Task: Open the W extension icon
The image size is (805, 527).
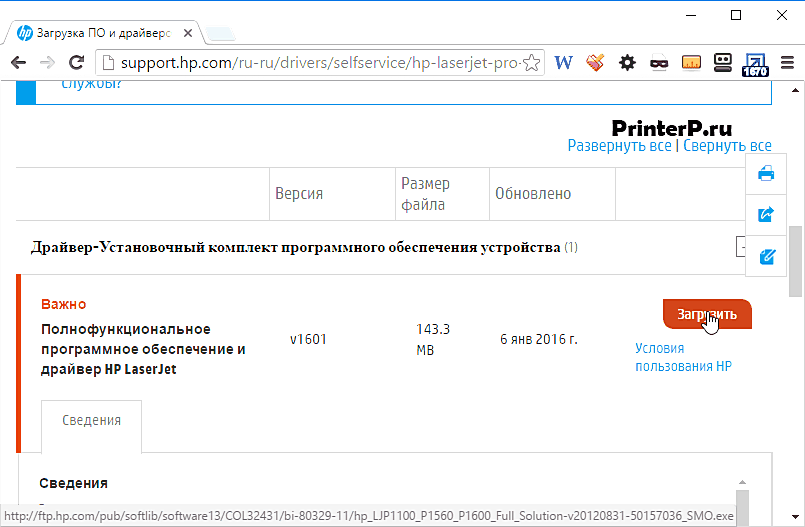Action: click(563, 63)
